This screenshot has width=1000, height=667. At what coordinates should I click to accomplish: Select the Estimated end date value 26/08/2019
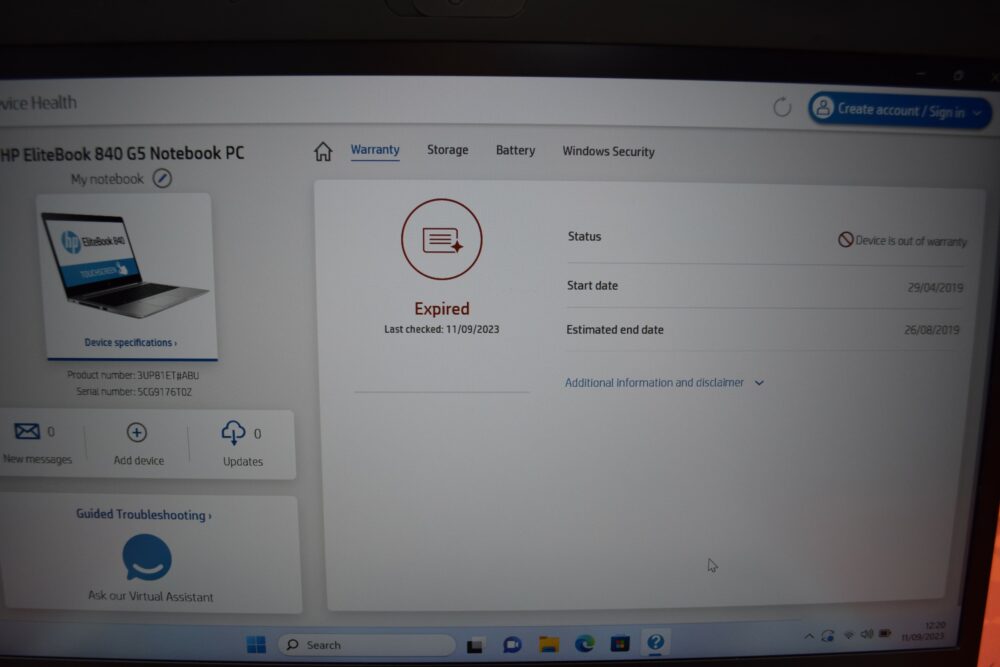click(932, 330)
